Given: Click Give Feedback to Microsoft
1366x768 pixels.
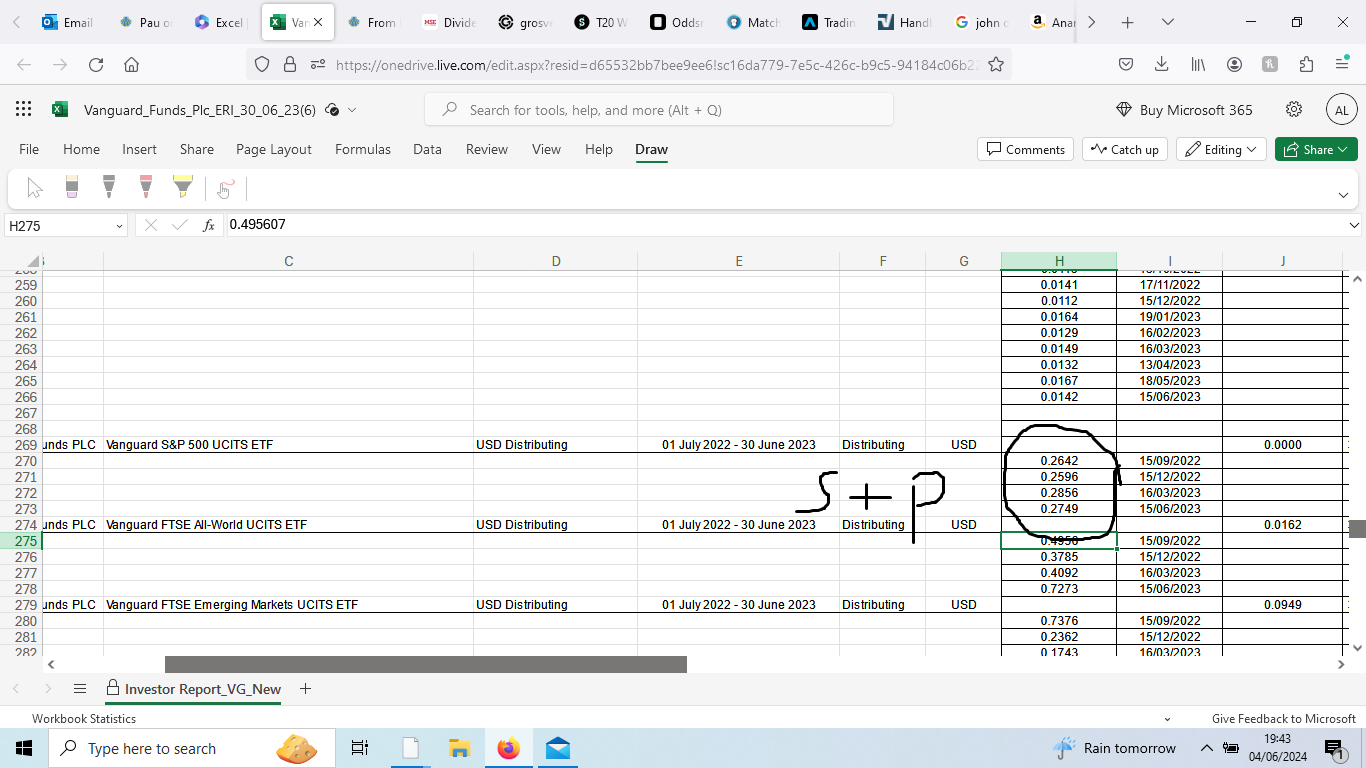Looking at the screenshot, I should coord(1284,719).
